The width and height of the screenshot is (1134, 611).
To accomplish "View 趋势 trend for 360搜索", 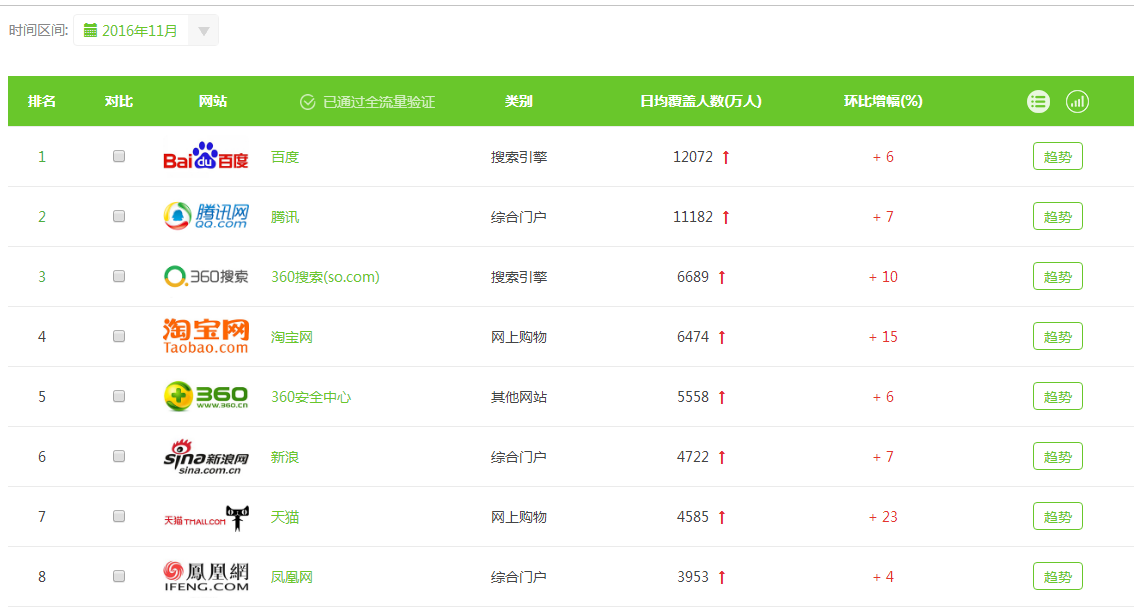I will pos(1057,277).
